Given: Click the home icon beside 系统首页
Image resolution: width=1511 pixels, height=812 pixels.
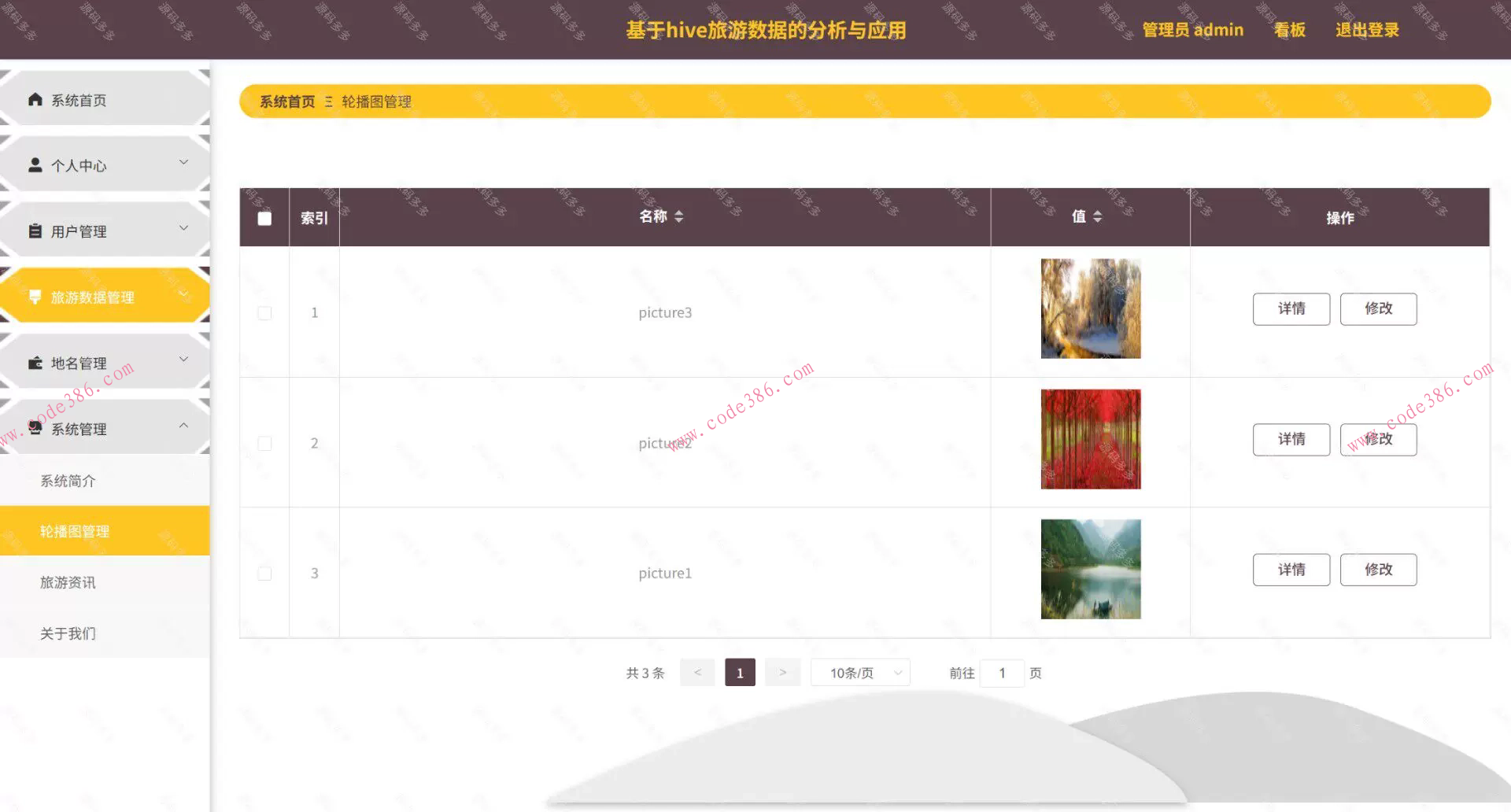Looking at the screenshot, I should pyautogui.click(x=35, y=99).
